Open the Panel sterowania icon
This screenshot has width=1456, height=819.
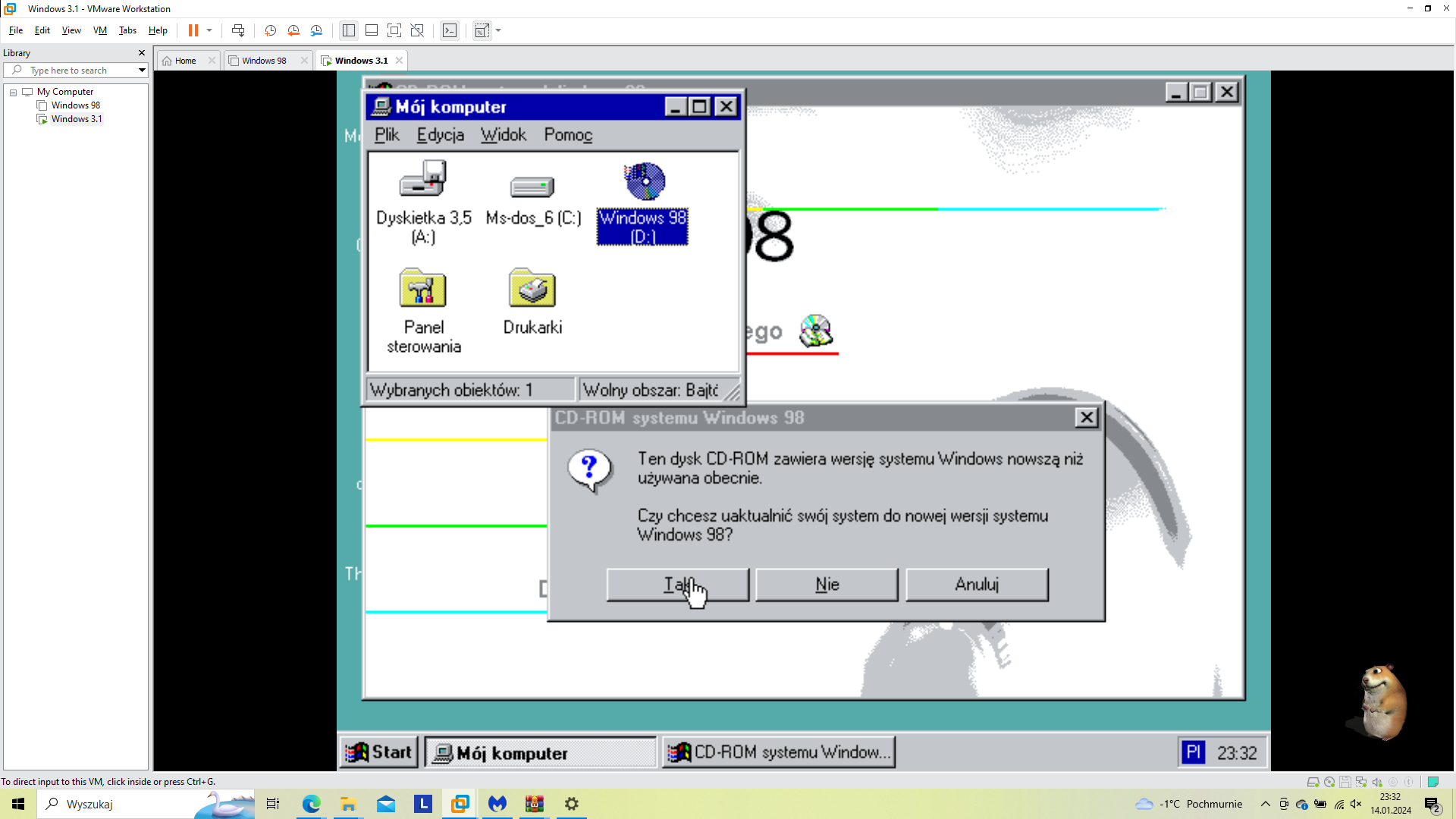tap(423, 288)
